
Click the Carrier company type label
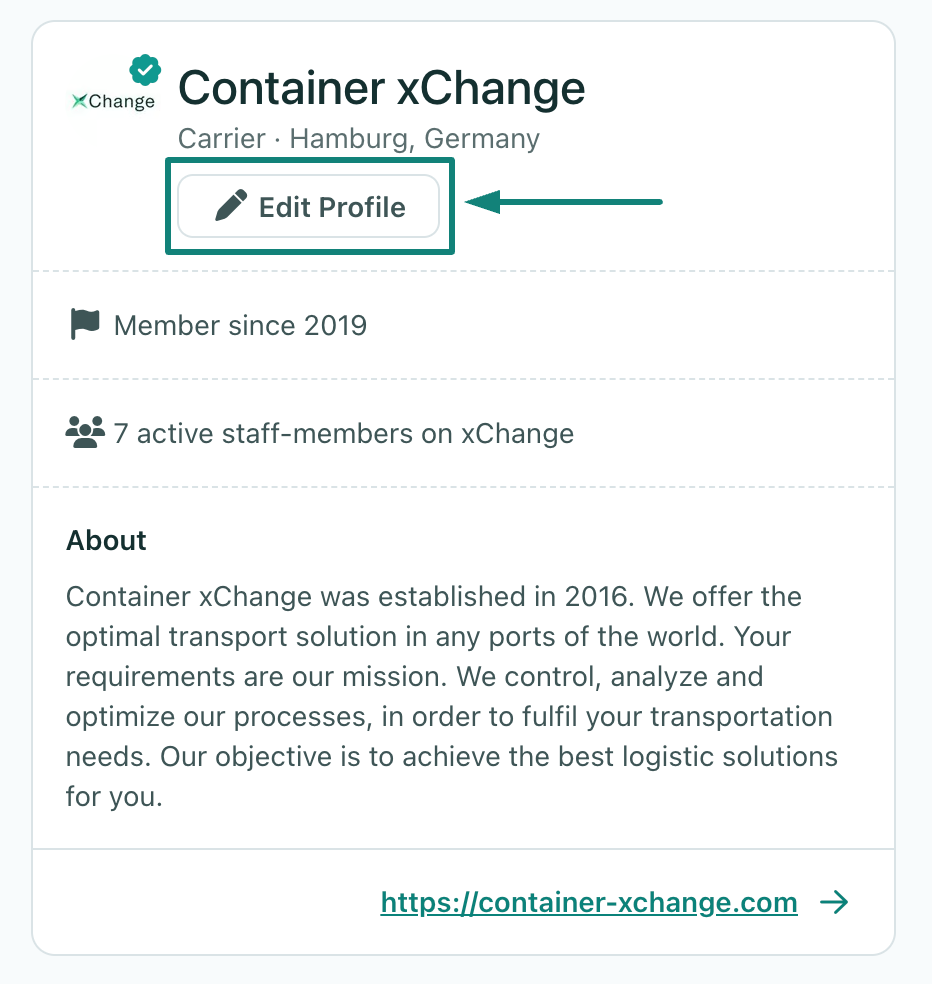[x=221, y=138]
